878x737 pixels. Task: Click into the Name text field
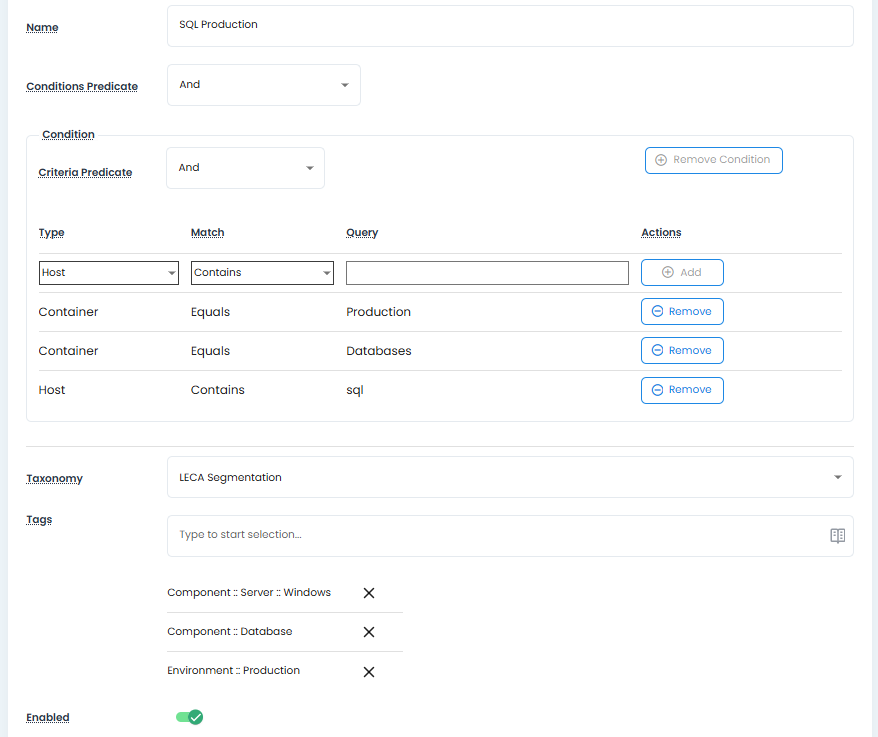click(x=510, y=25)
